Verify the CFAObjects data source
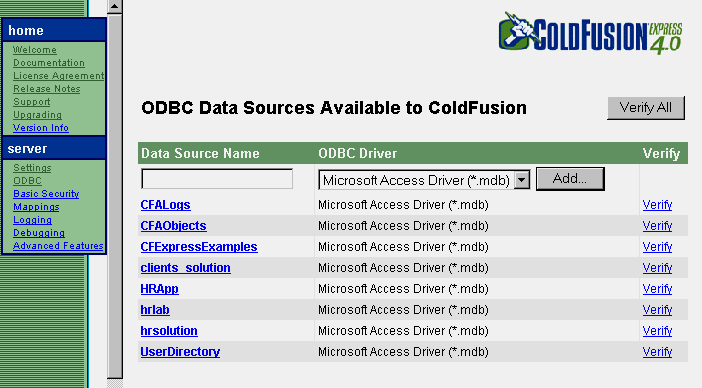The width and height of the screenshot is (702, 388). coord(657,226)
